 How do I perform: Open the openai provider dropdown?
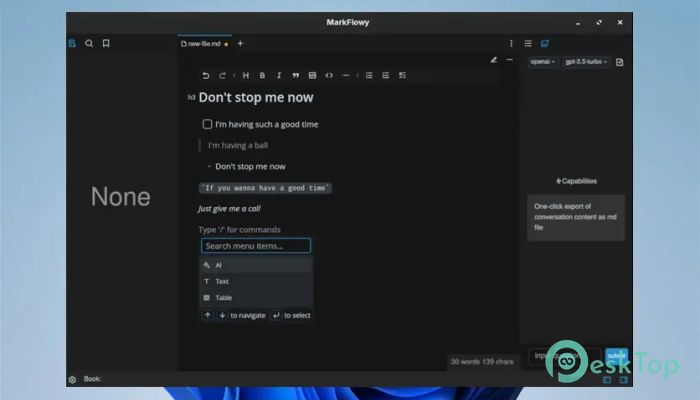point(542,62)
